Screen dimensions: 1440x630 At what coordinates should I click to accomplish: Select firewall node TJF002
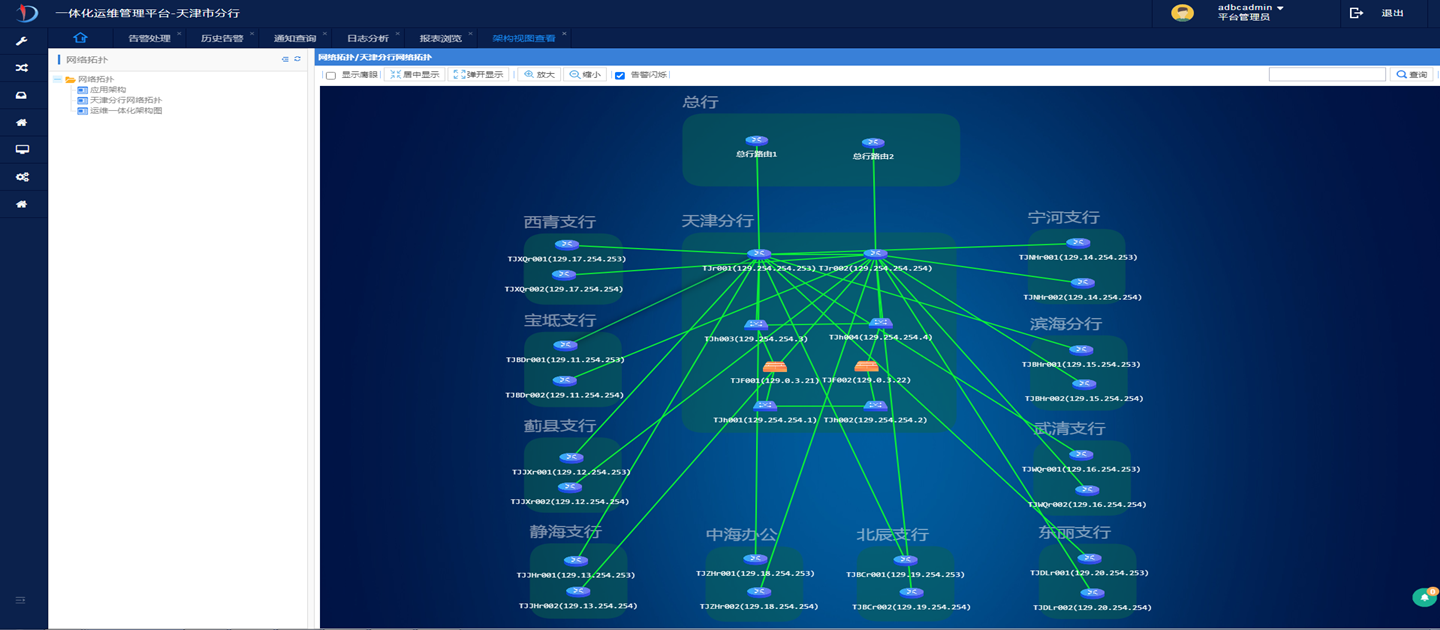pyautogui.click(x=866, y=367)
